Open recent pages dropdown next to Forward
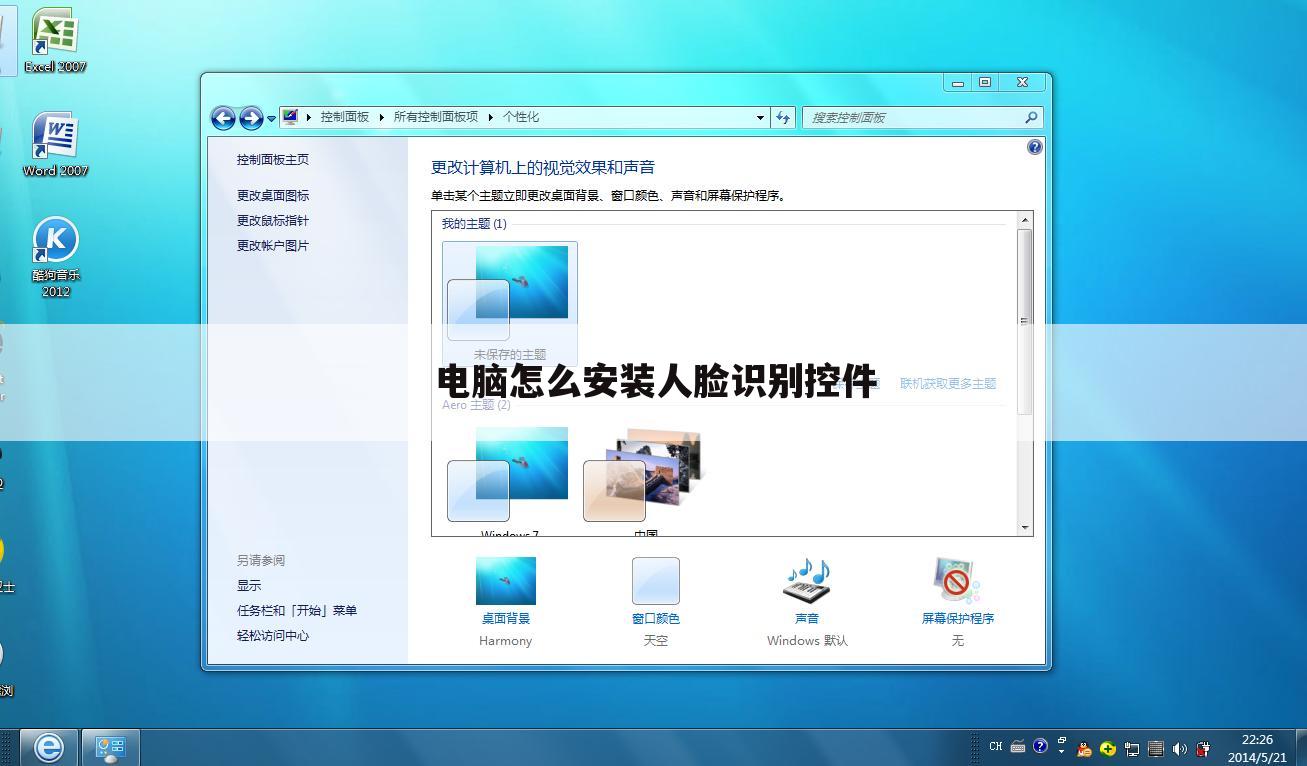Image resolution: width=1307 pixels, height=766 pixels. point(271,119)
